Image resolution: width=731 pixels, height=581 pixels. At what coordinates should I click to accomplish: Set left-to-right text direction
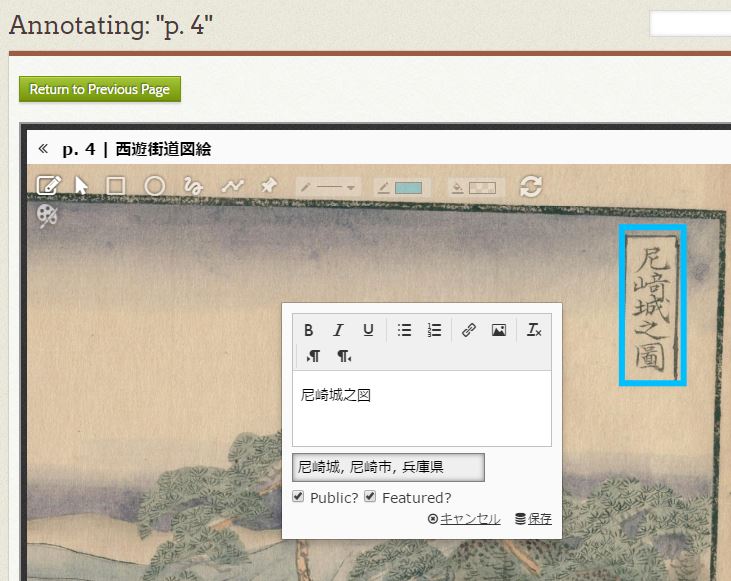[313, 356]
